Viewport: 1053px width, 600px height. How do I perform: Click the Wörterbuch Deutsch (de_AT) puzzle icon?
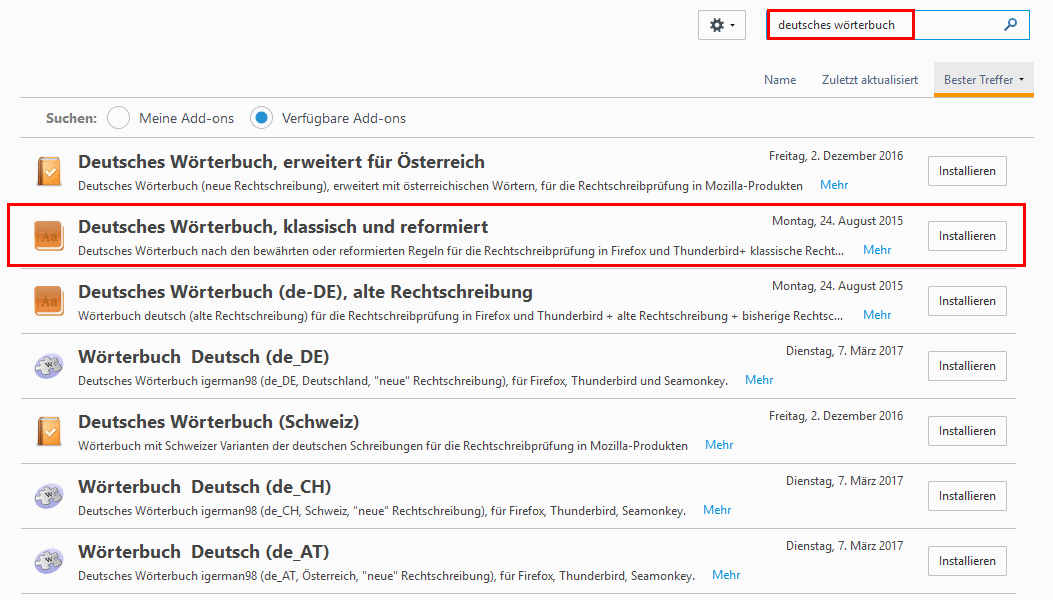pyautogui.click(x=49, y=561)
